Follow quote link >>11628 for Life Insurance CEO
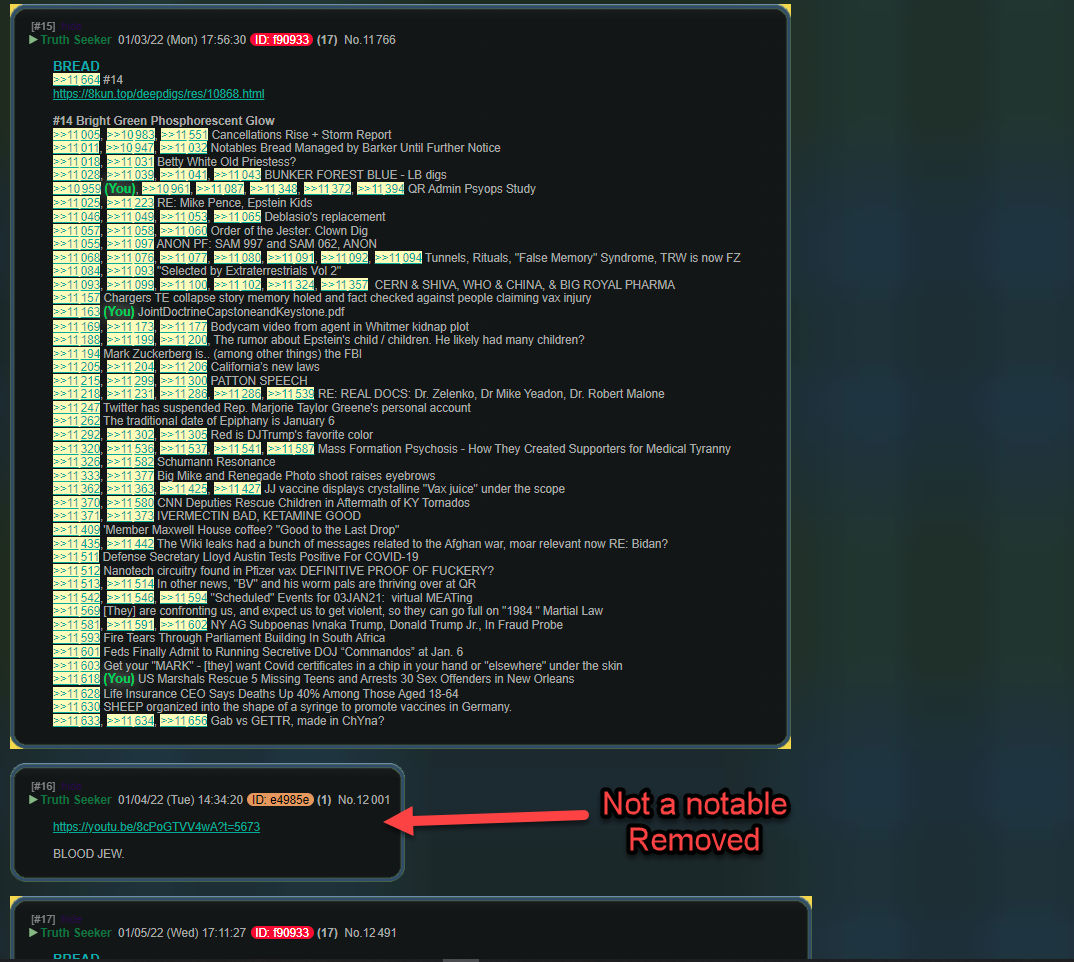Screen dimensions: 1074x962 click(x=77, y=694)
